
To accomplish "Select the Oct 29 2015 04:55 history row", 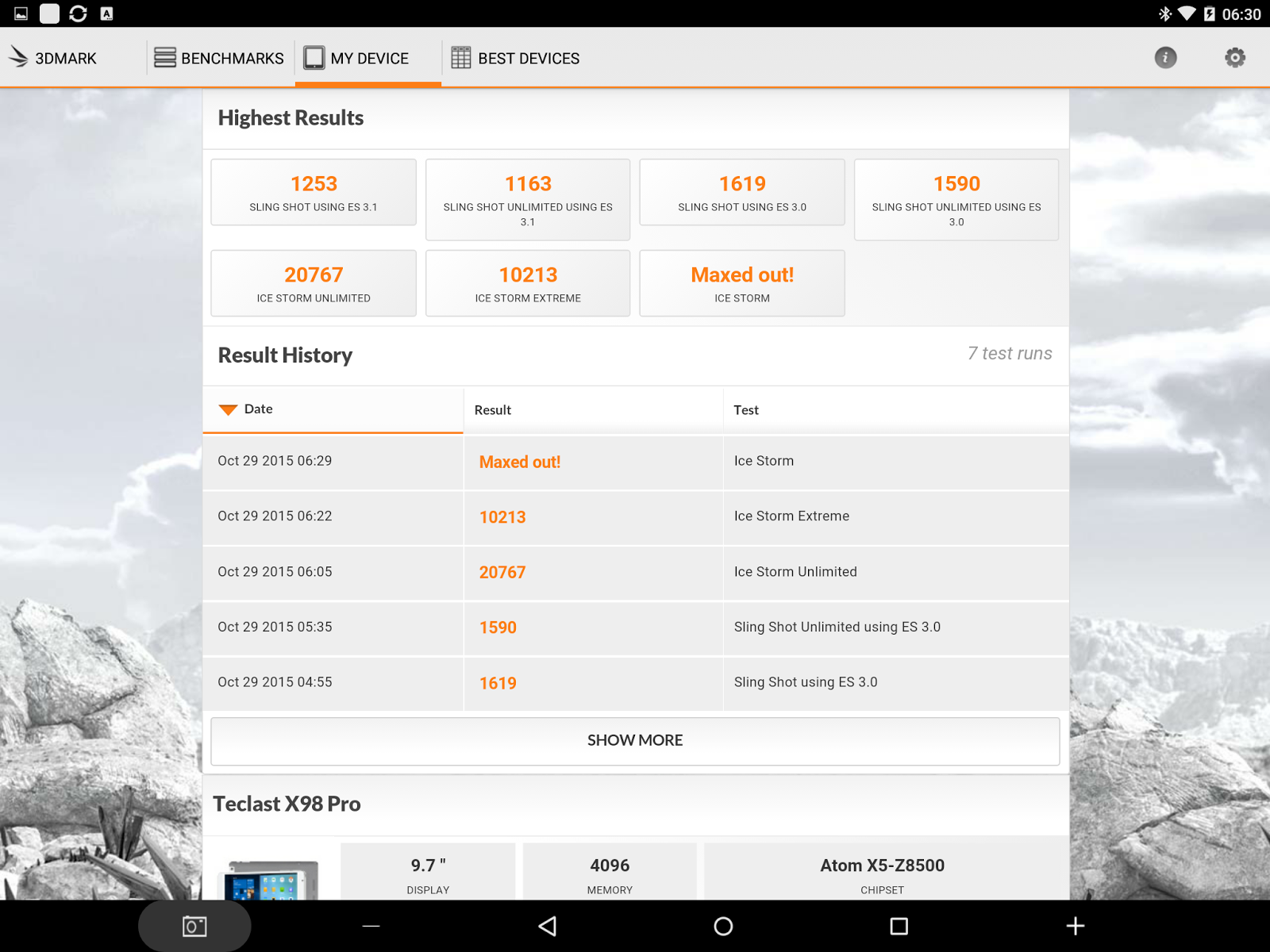I will click(x=636, y=684).
